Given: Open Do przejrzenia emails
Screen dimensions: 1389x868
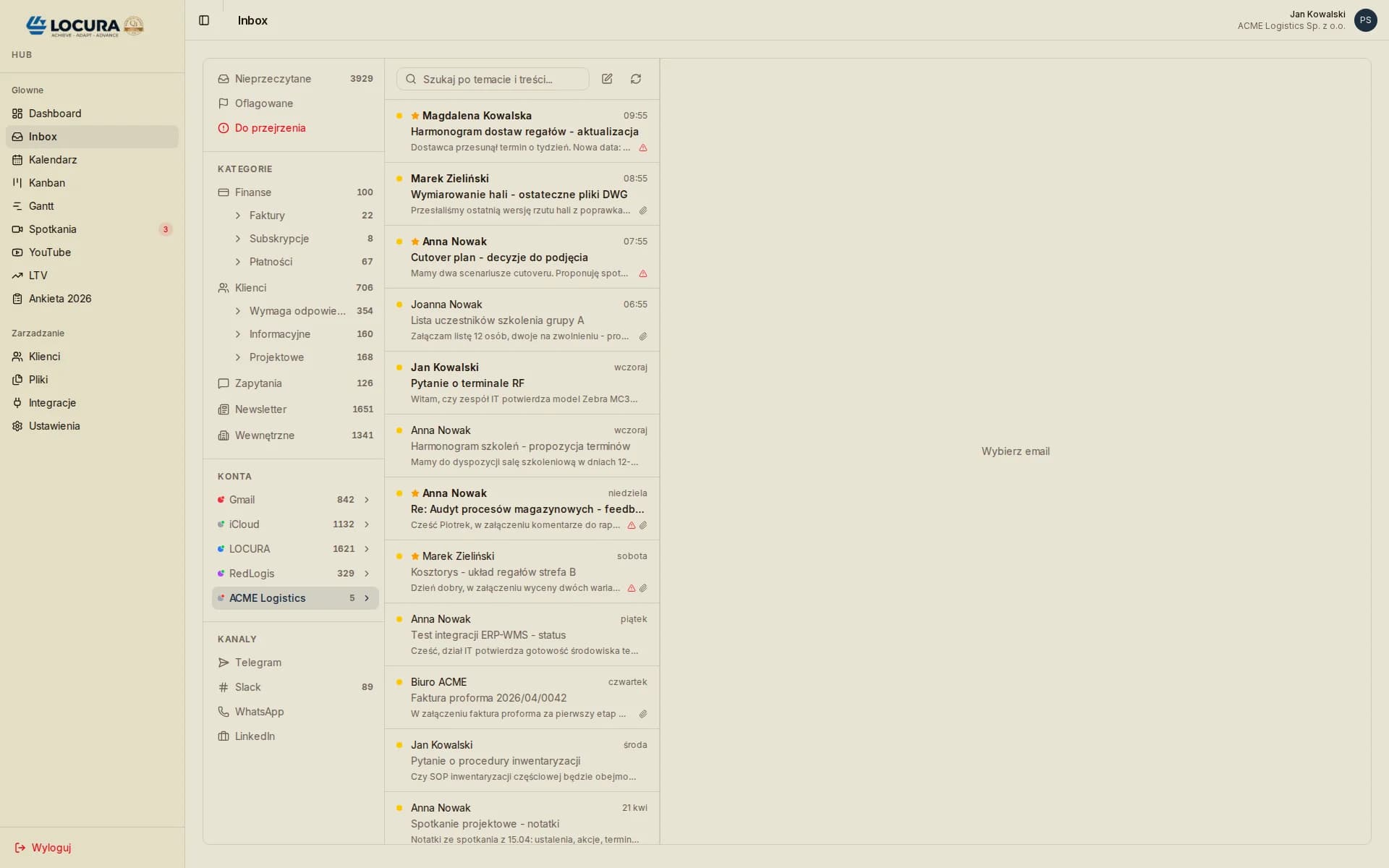Looking at the screenshot, I should point(269,128).
